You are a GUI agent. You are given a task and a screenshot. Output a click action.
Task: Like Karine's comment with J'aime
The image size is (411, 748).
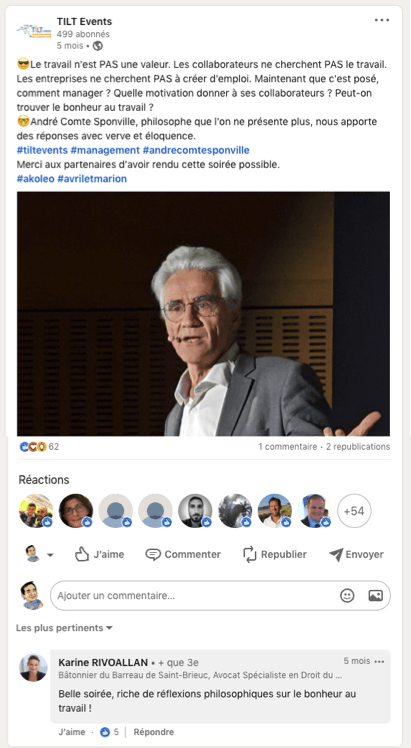[x=72, y=732]
